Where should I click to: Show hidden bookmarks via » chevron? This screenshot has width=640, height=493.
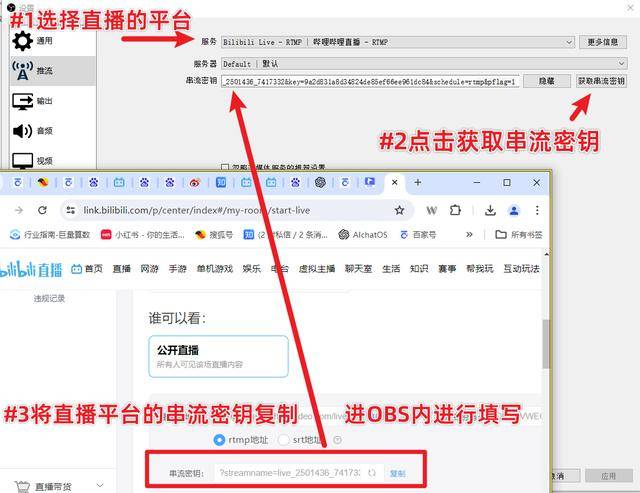[469, 234]
